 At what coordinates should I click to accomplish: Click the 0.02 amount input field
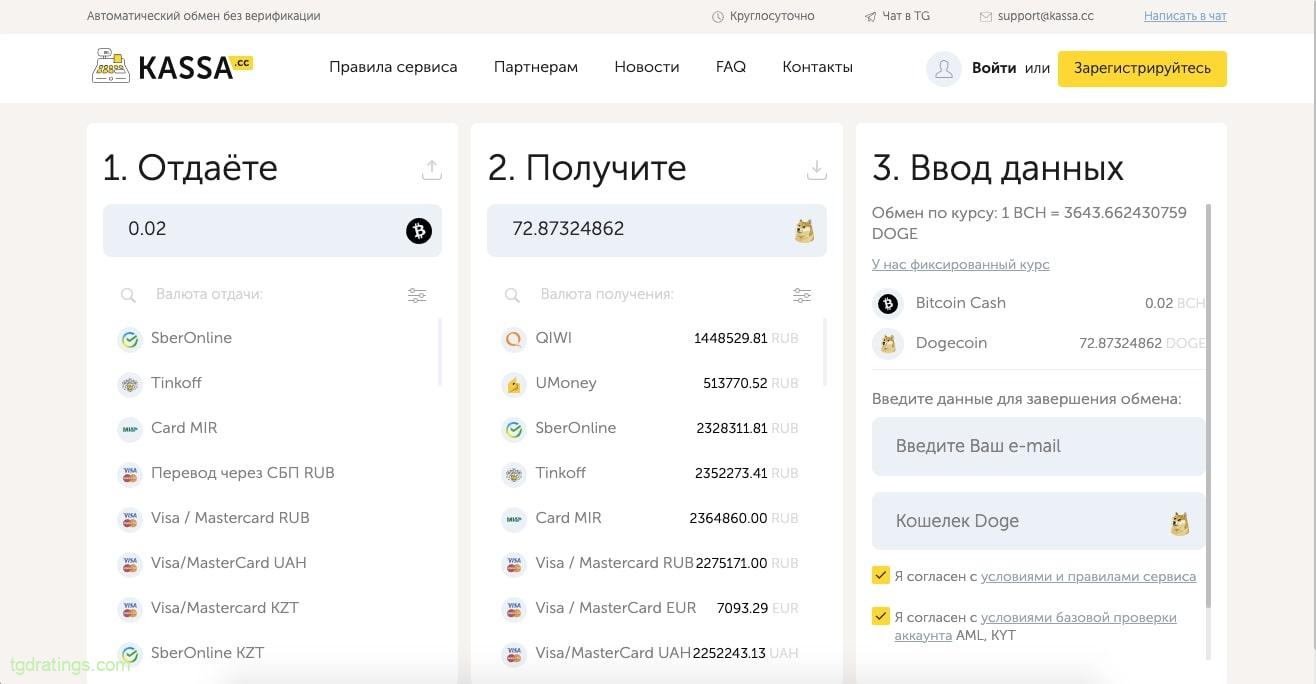272,230
